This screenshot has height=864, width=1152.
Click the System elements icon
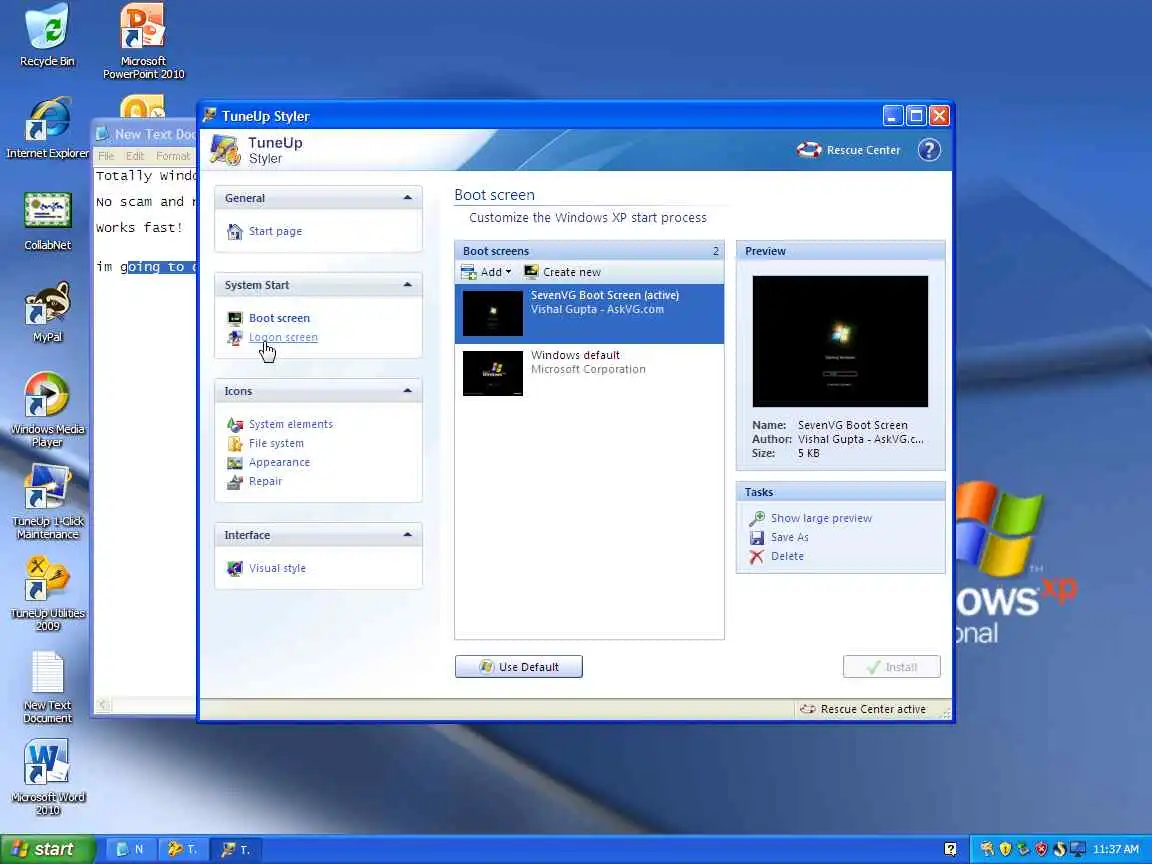point(235,424)
